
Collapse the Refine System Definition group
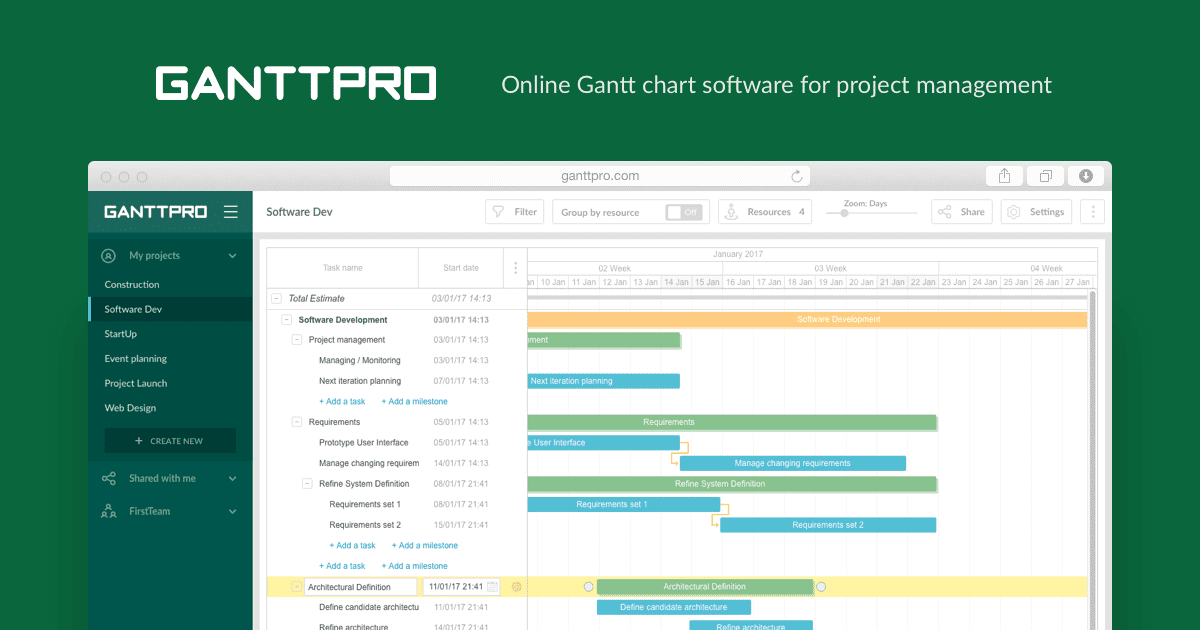click(x=307, y=484)
